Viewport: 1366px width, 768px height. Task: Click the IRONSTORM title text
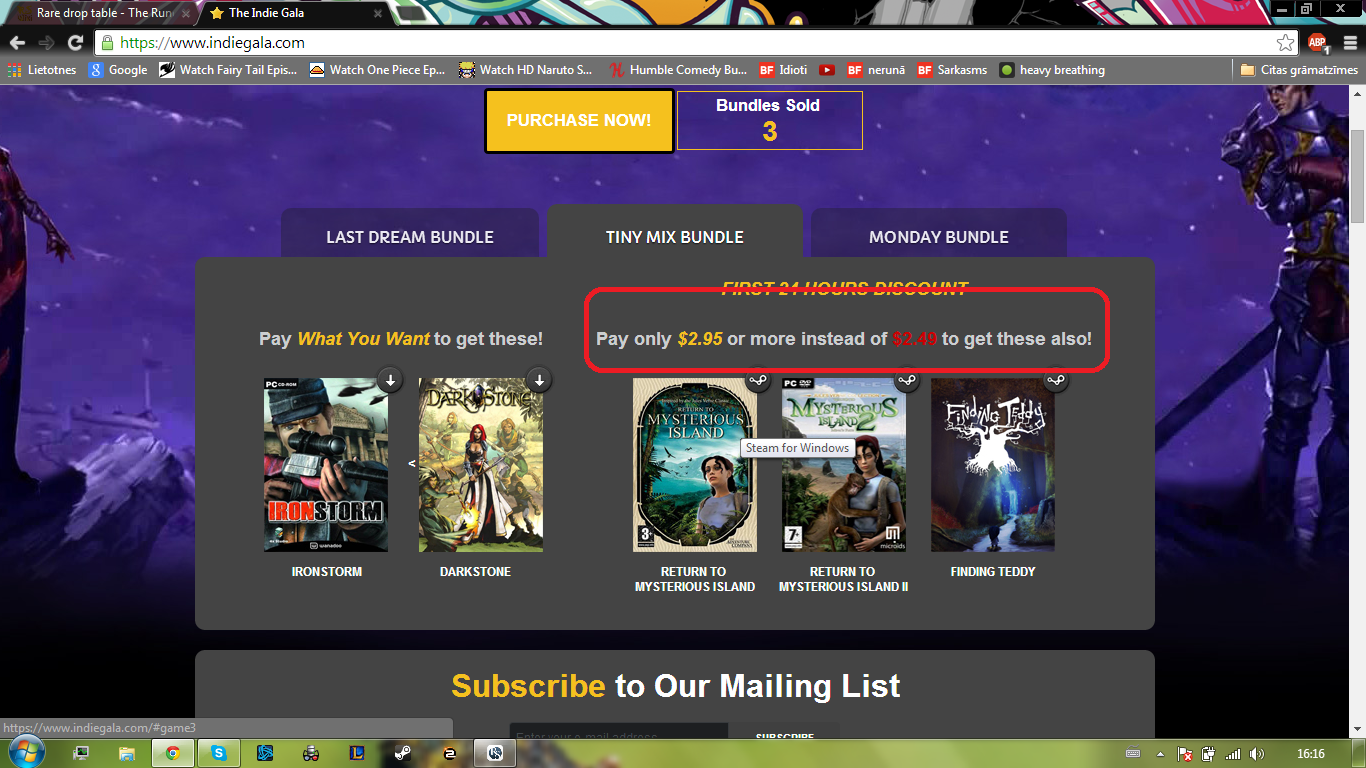click(327, 572)
